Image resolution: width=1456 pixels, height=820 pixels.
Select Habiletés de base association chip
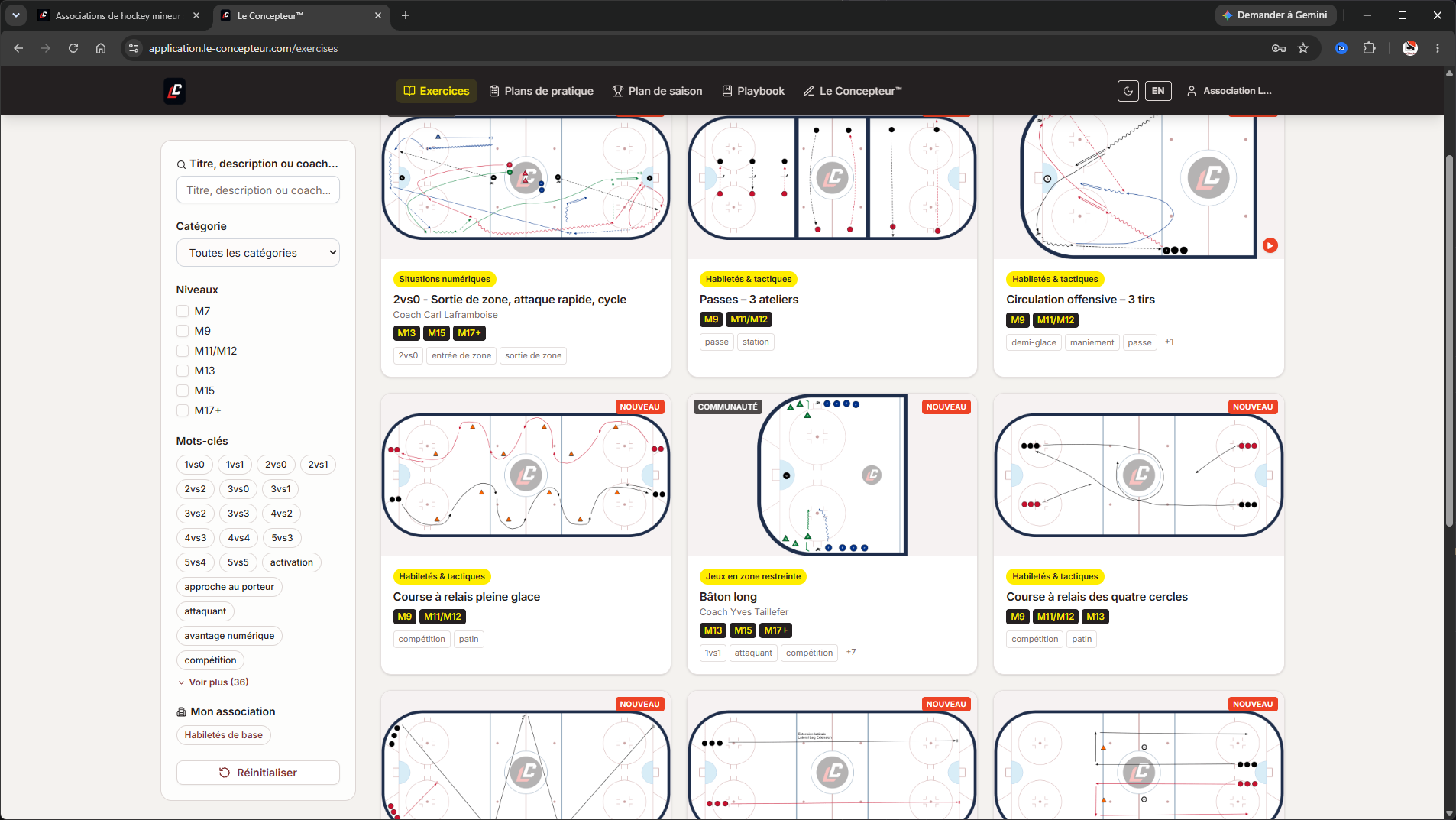pyautogui.click(x=224, y=735)
